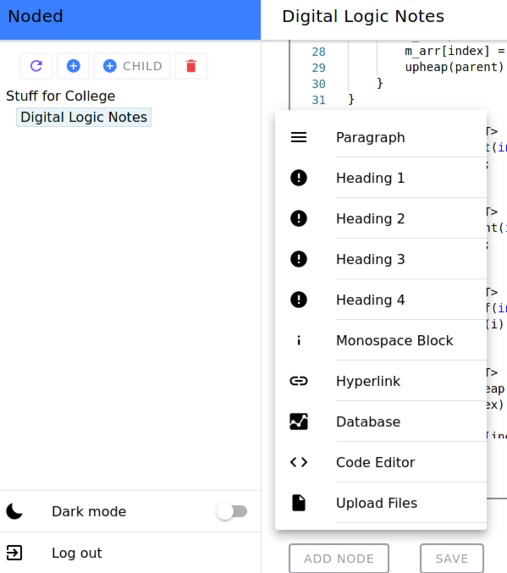The image size is (507, 573).
Task: Insert a Hyperlink node
Action: pyautogui.click(x=381, y=381)
